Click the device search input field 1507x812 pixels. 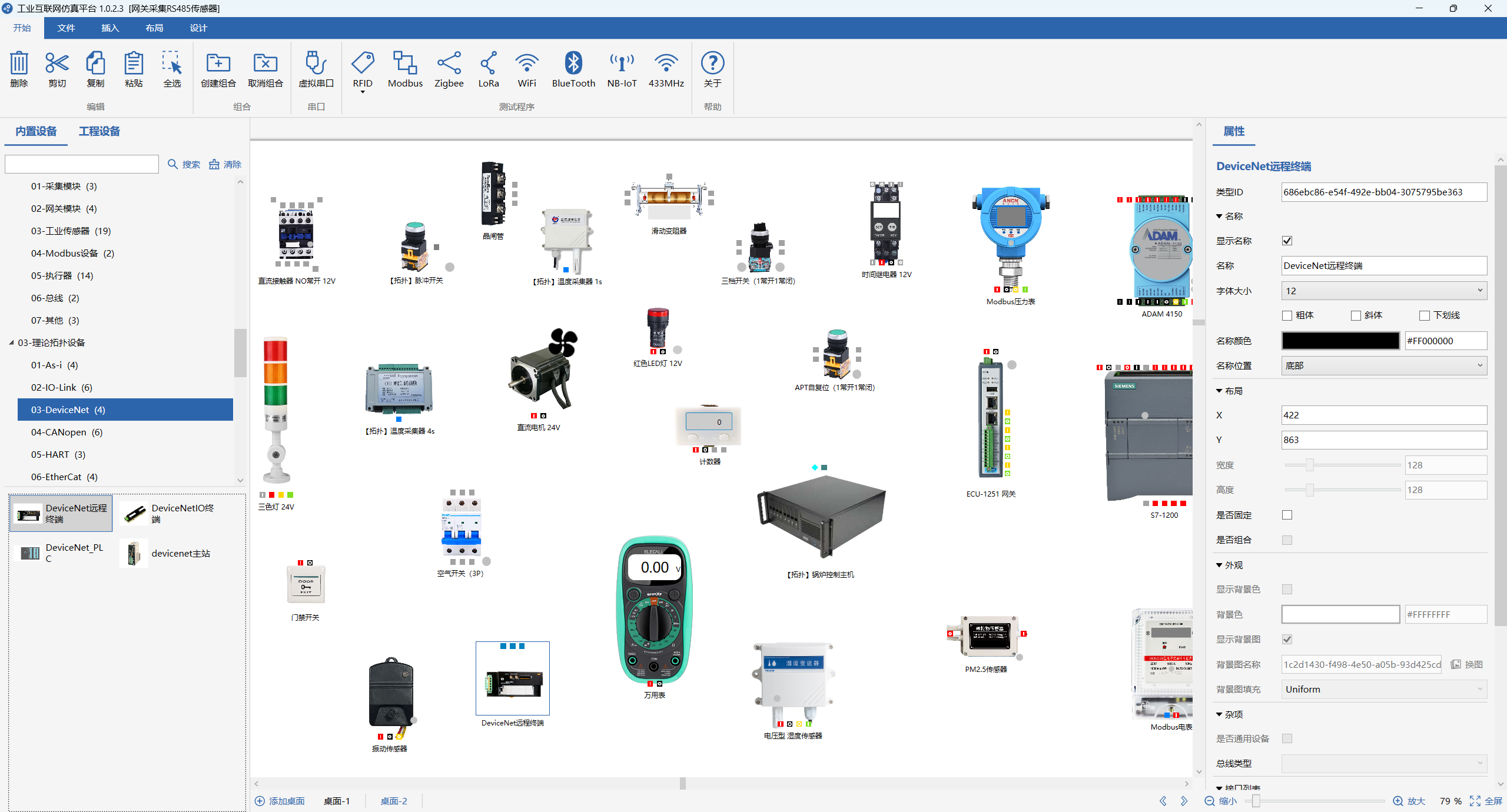coord(82,164)
